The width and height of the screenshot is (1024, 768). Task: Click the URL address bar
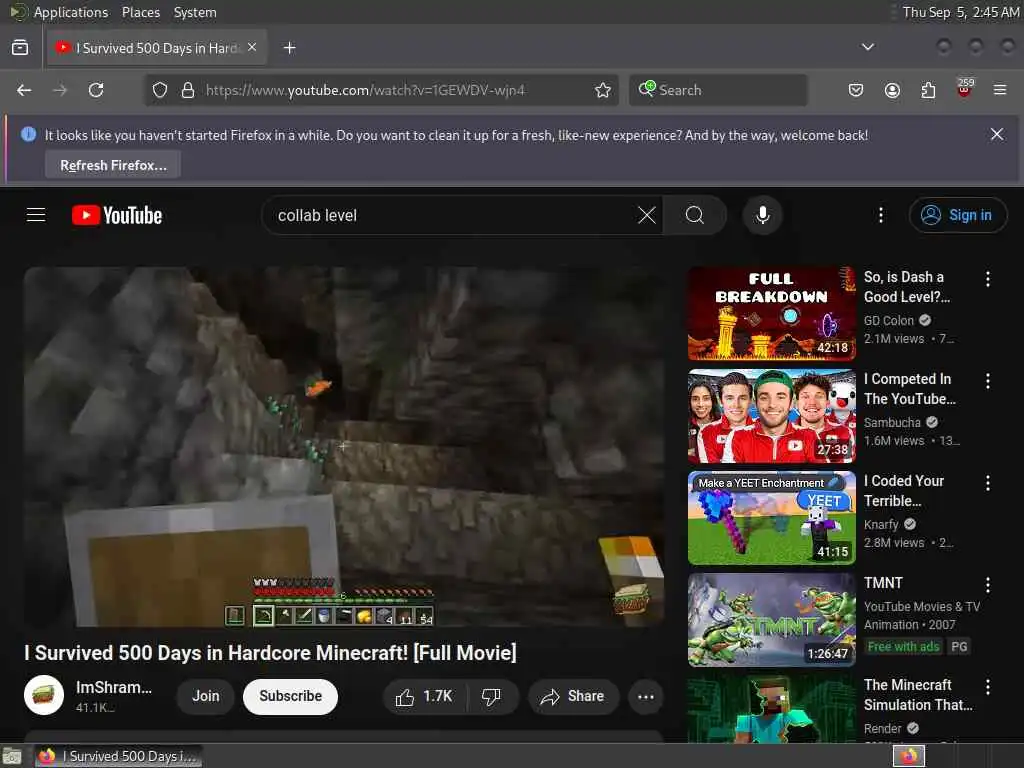pos(381,90)
